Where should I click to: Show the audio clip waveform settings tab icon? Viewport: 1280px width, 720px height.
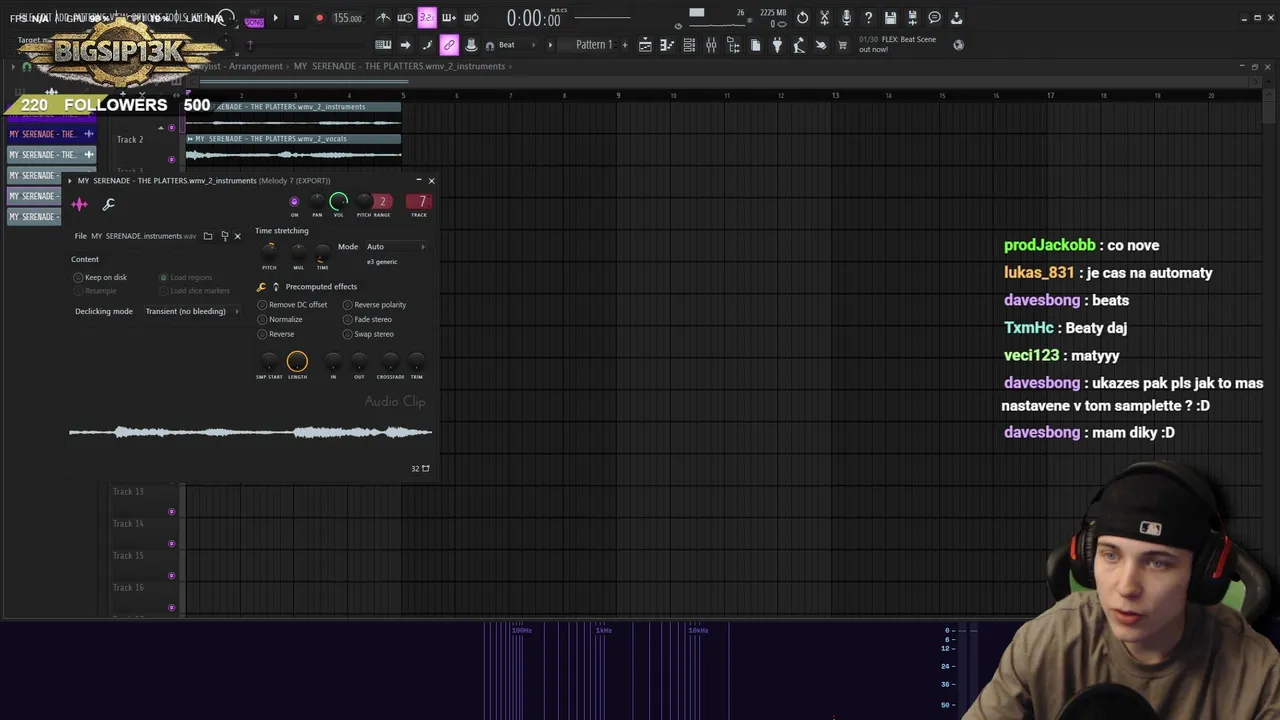(80, 204)
